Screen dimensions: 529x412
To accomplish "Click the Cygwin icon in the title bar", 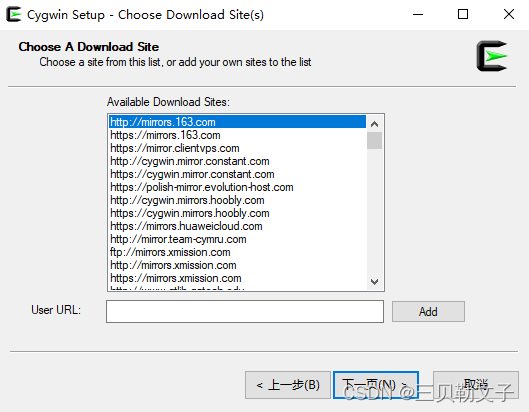I will click(13, 15).
